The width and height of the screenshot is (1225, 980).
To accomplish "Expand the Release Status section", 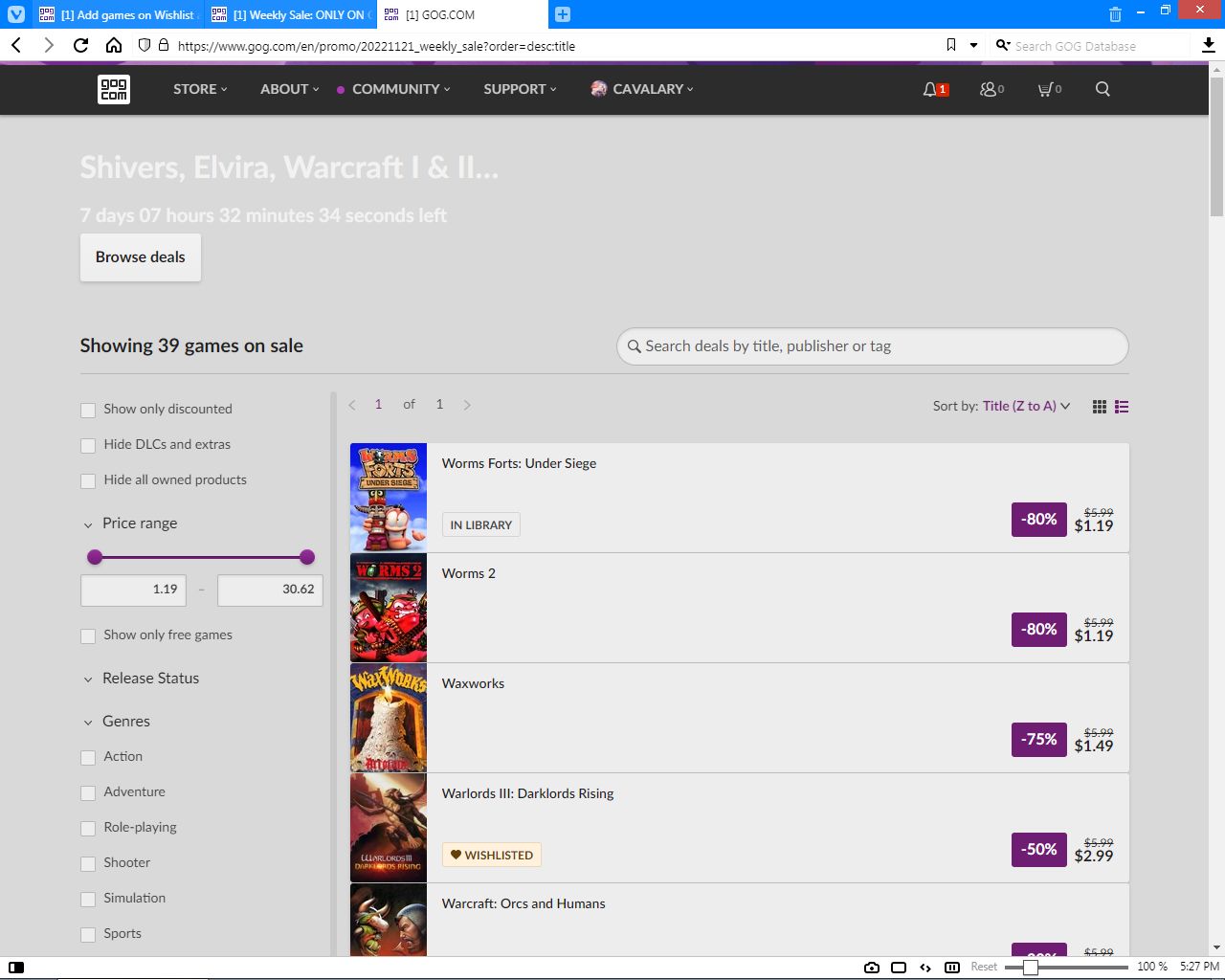I will (141, 679).
